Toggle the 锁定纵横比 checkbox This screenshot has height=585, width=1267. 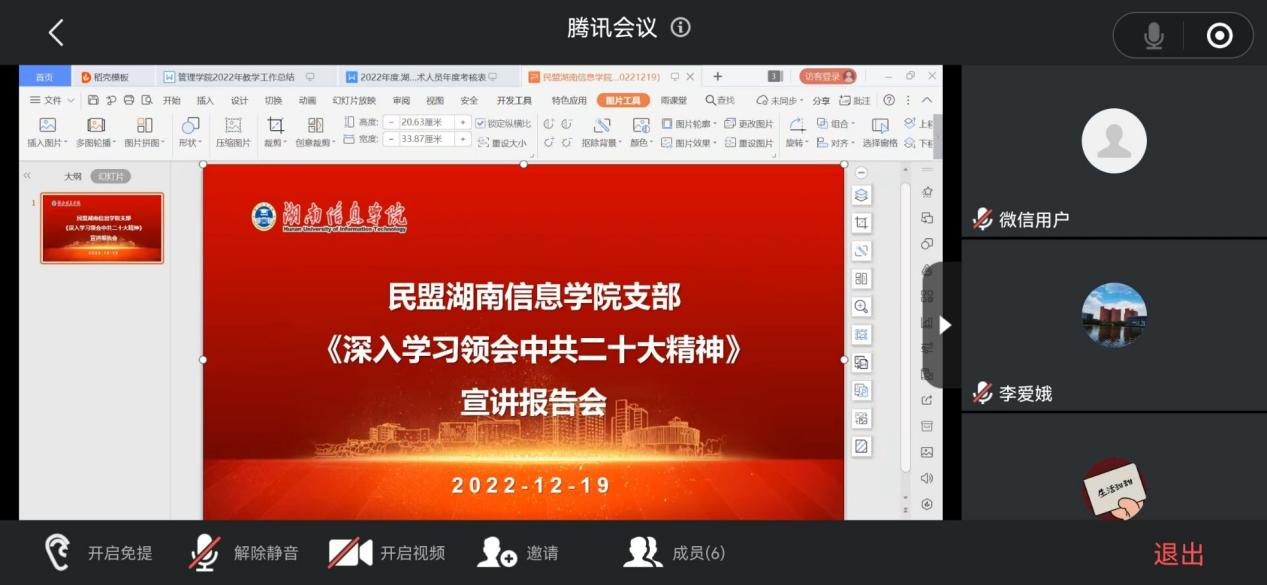pyautogui.click(x=481, y=123)
